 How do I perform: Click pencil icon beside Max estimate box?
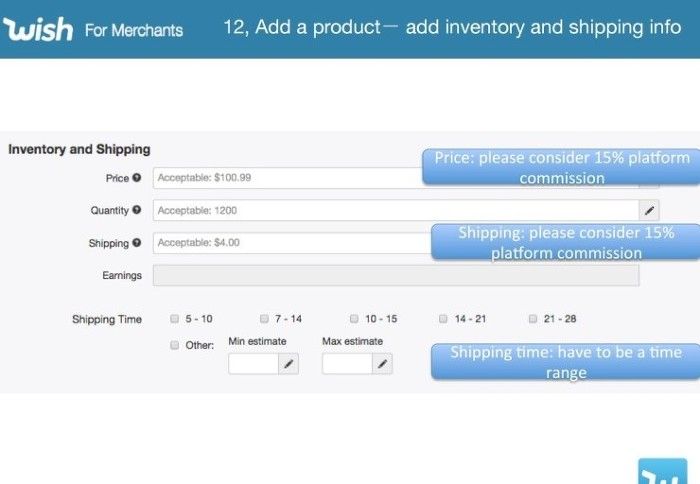click(x=382, y=364)
